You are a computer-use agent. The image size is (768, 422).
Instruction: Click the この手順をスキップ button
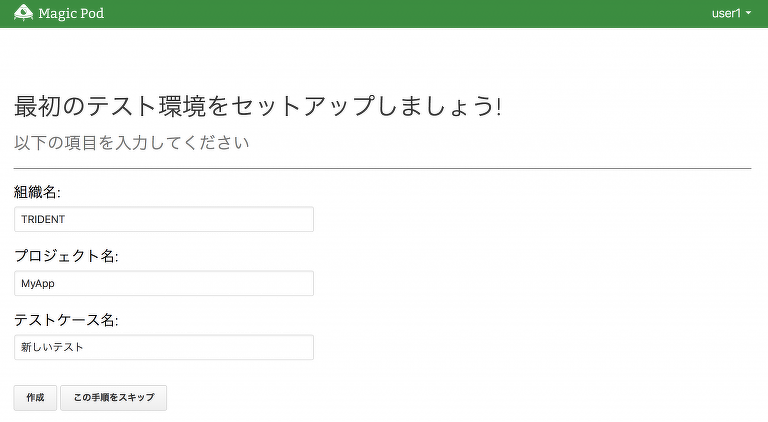point(113,397)
